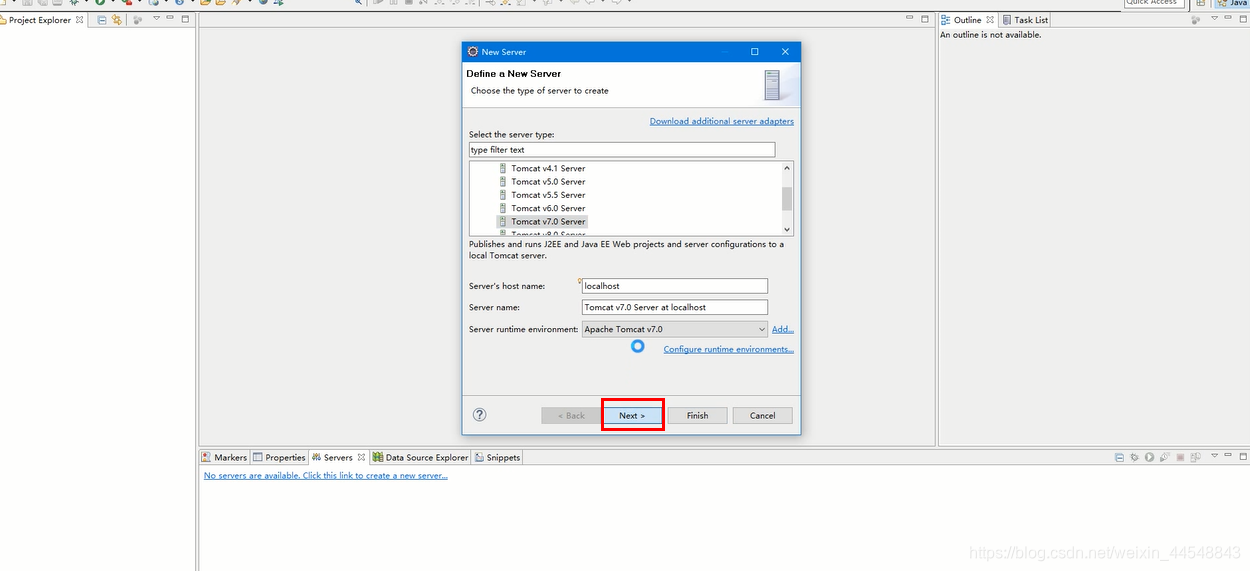
Task: Minimize the Servers panel
Action: pos(1228,455)
